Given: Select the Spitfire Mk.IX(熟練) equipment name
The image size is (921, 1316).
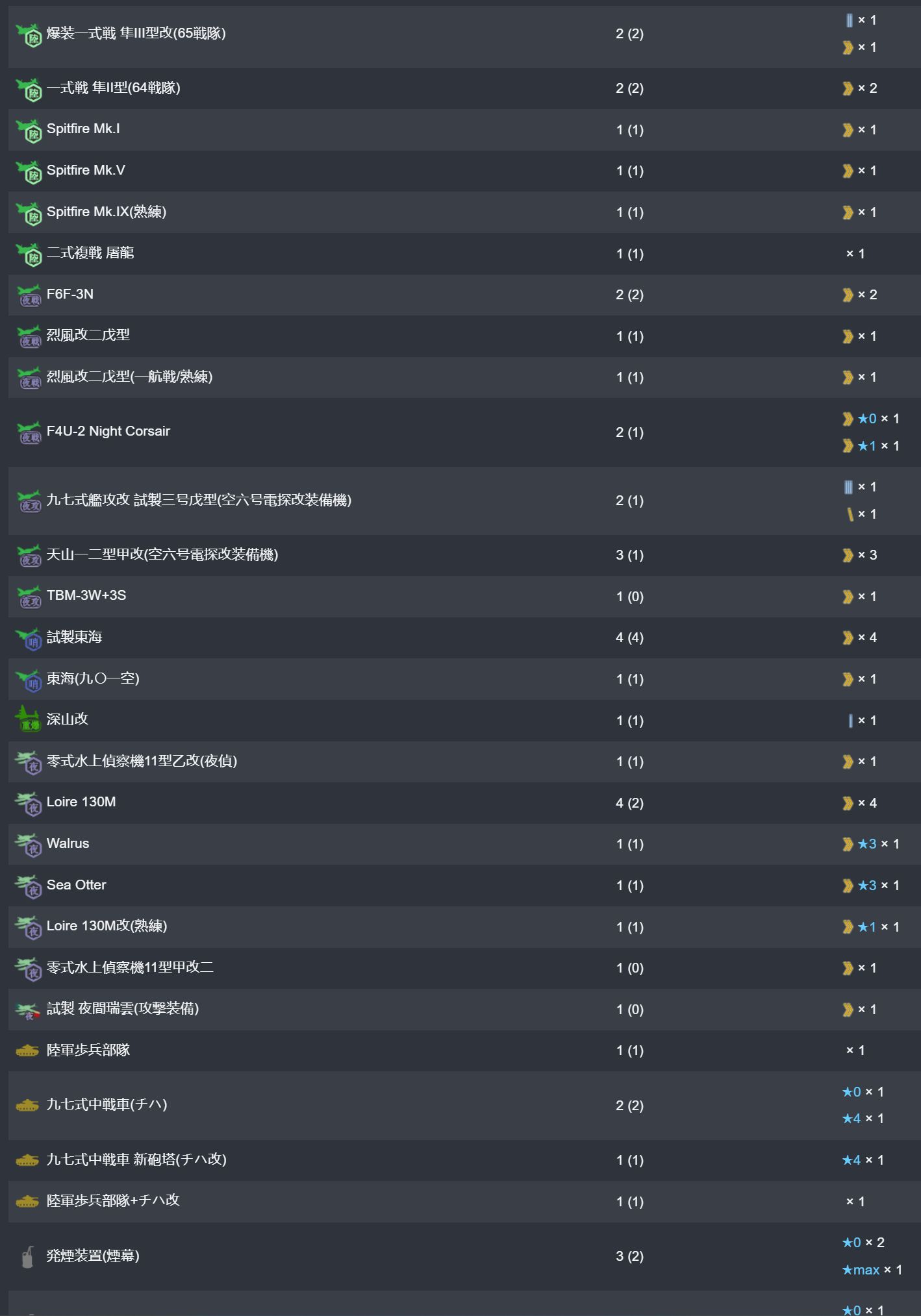Looking at the screenshot, I should [x=107, y=212].
